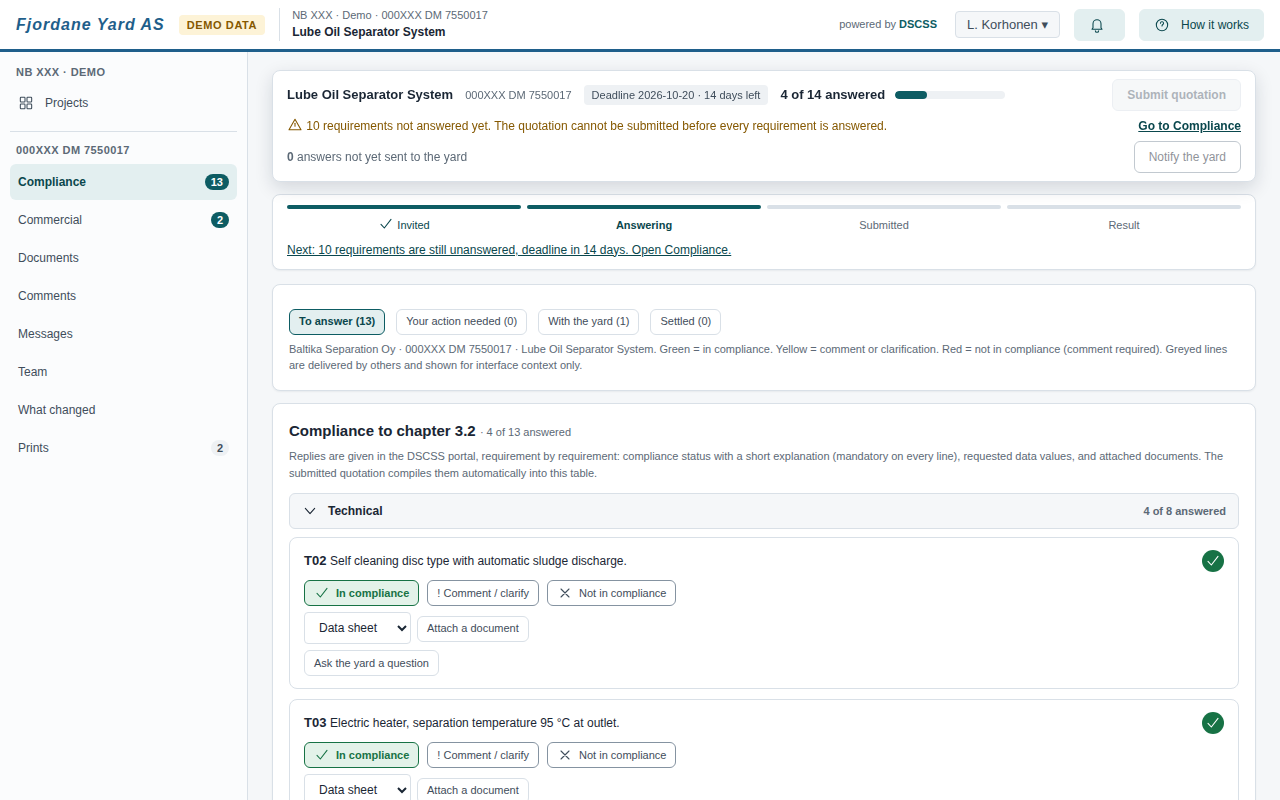Click the Answering step in the progress tracker
The height and width of the screenshot is (800, 1280).
(x=644, y=219)
